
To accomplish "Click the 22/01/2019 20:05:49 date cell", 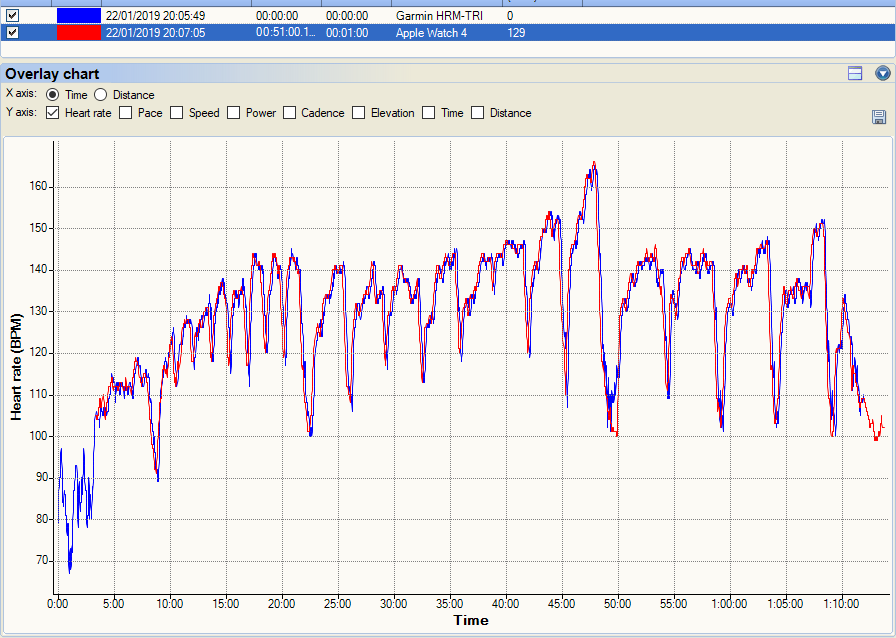I will (x=155, y=16).
